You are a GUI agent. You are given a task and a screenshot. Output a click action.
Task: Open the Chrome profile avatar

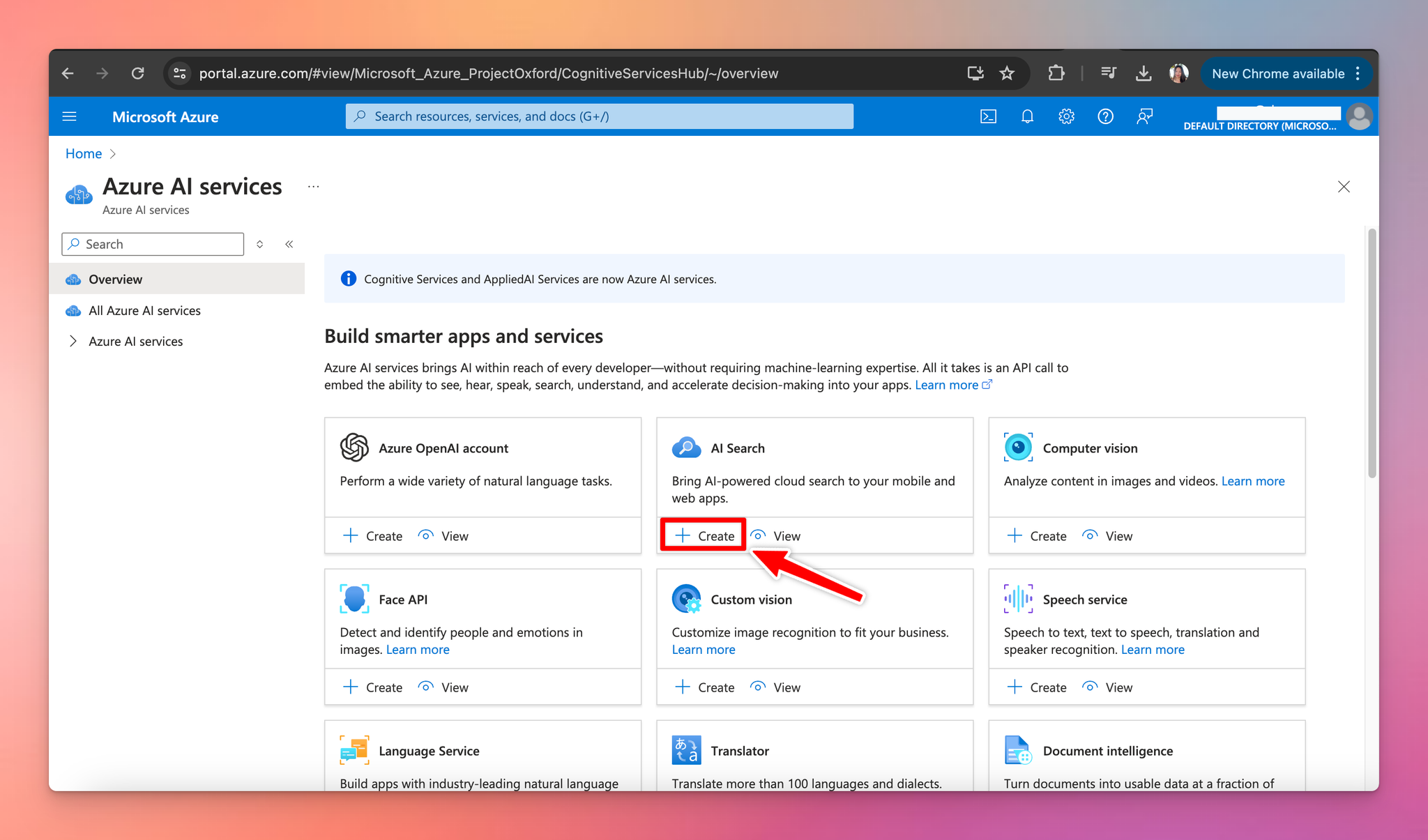click(x=1178, y=73)
